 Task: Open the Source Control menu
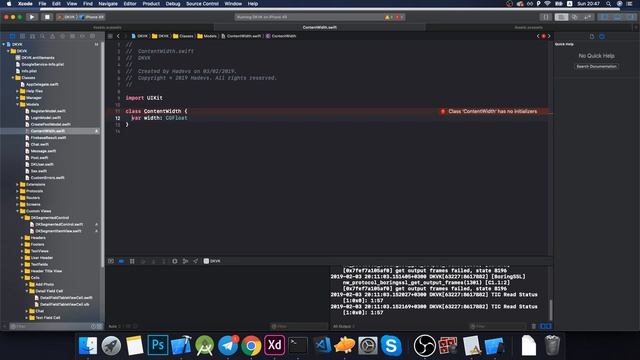(x=202, y=4)
